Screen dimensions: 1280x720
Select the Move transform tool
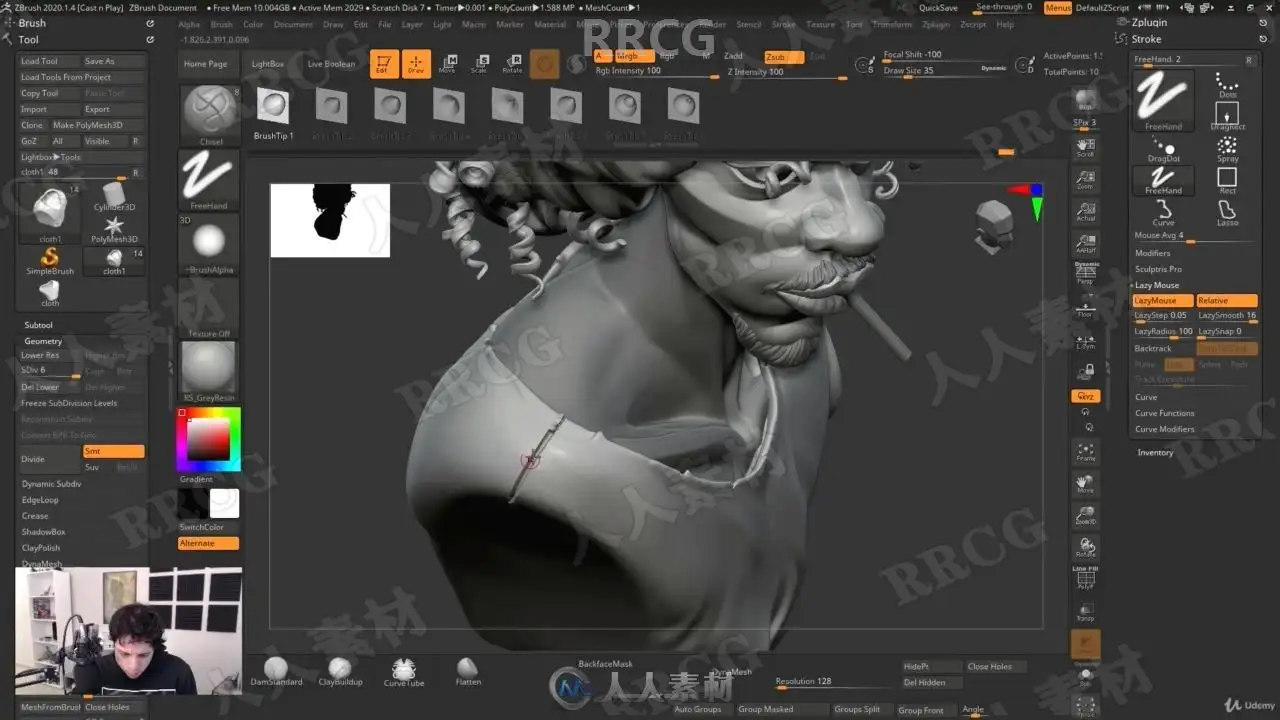click(x=447, y=64)
